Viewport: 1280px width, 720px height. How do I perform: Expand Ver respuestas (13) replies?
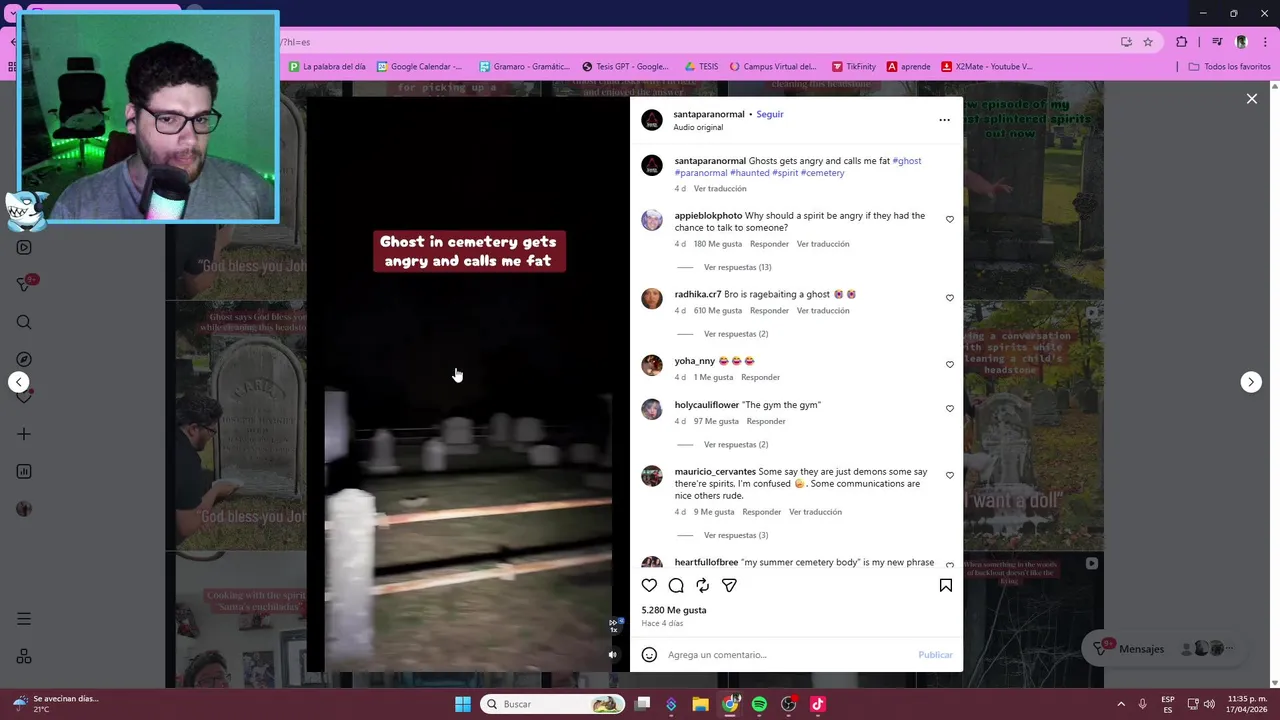(737, 268)
